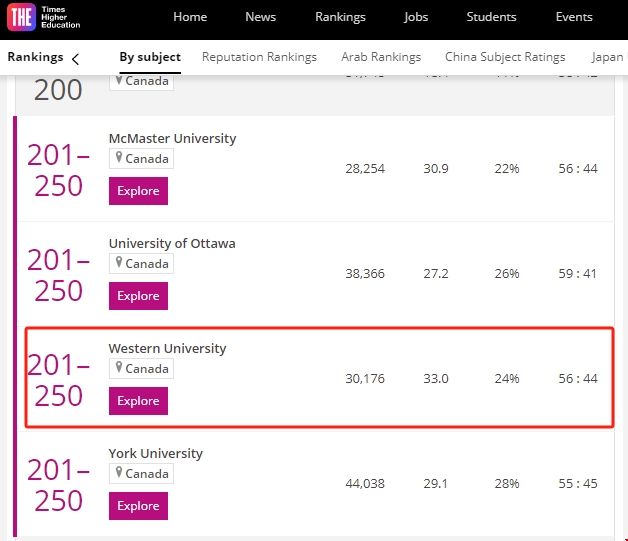This screenshot has height=541, width=628.
Task: Open the Home menu item
Action: tap(190, 17)
